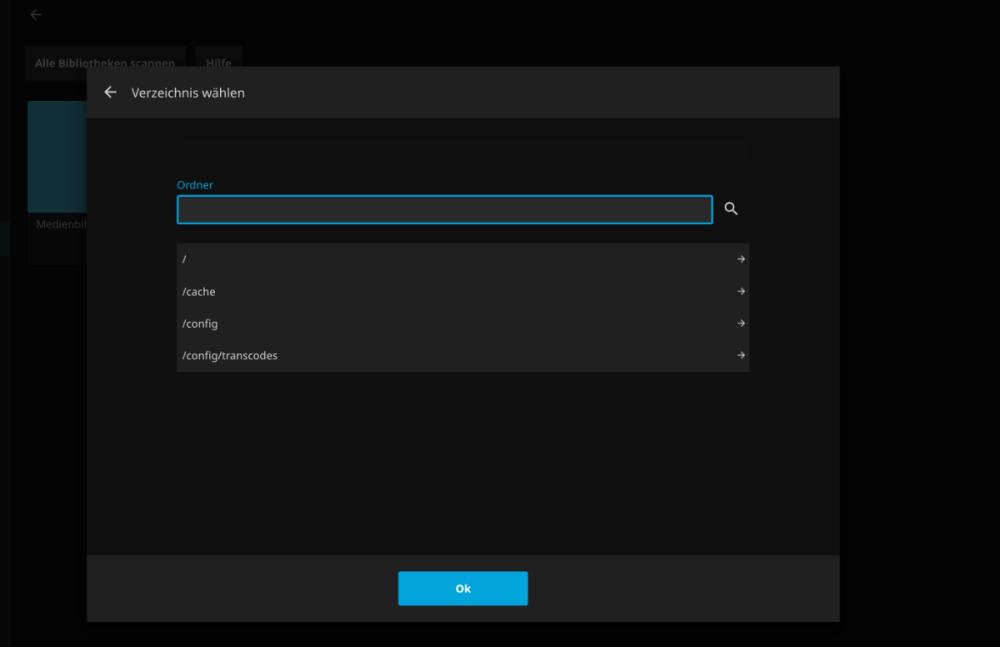
Task: Click the back arrow in the directory dialog
Action: [110, 92]
